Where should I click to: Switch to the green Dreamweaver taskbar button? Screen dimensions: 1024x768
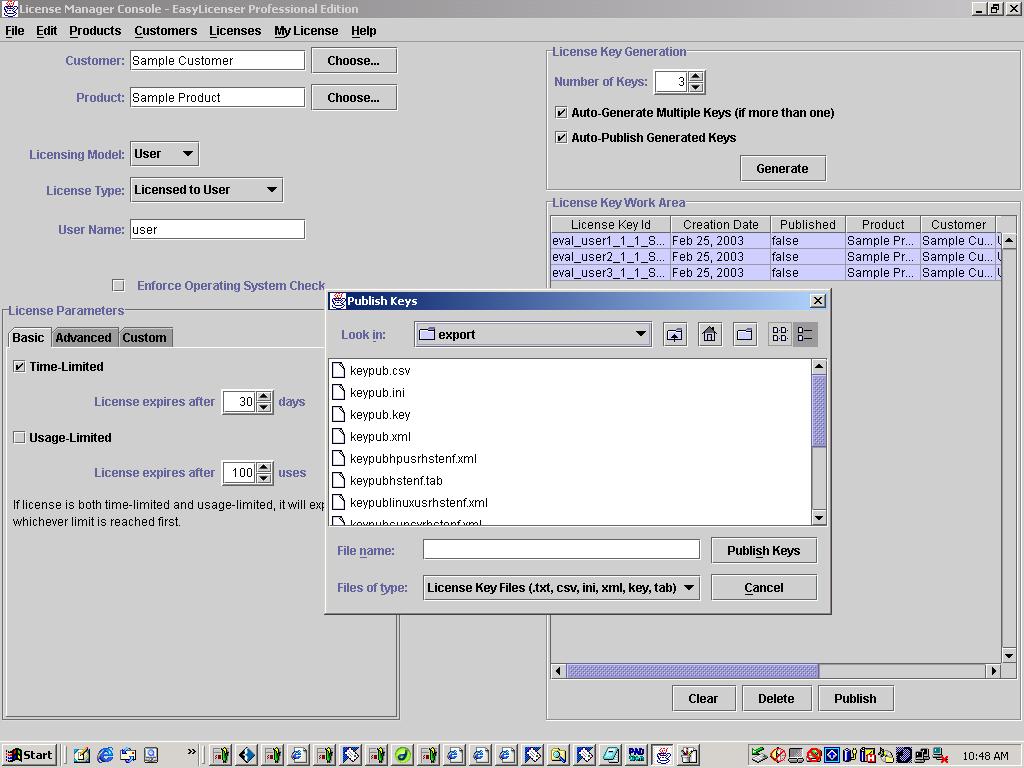402,755
